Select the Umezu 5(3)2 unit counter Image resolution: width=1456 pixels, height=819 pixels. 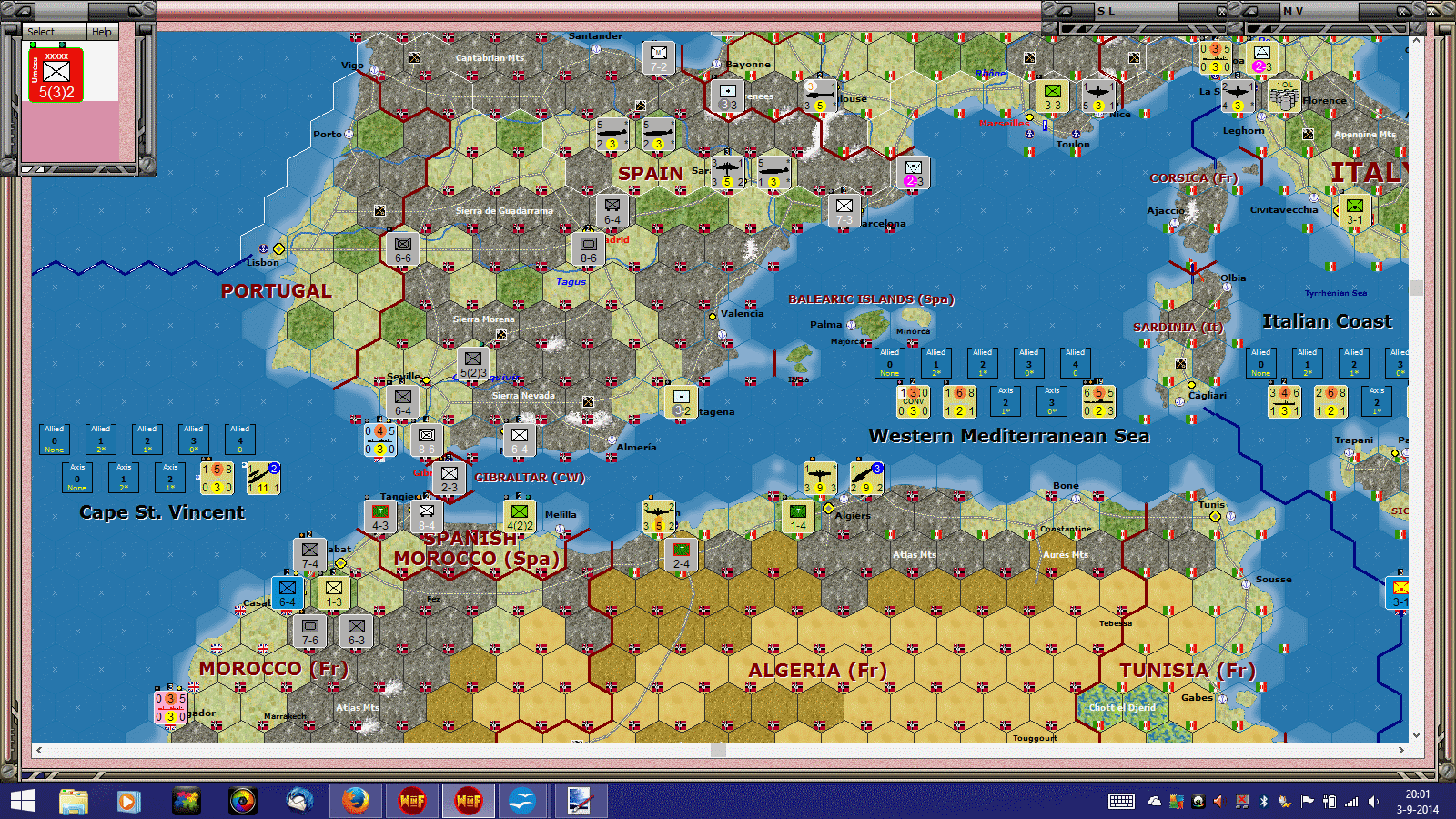coord(56,75)
